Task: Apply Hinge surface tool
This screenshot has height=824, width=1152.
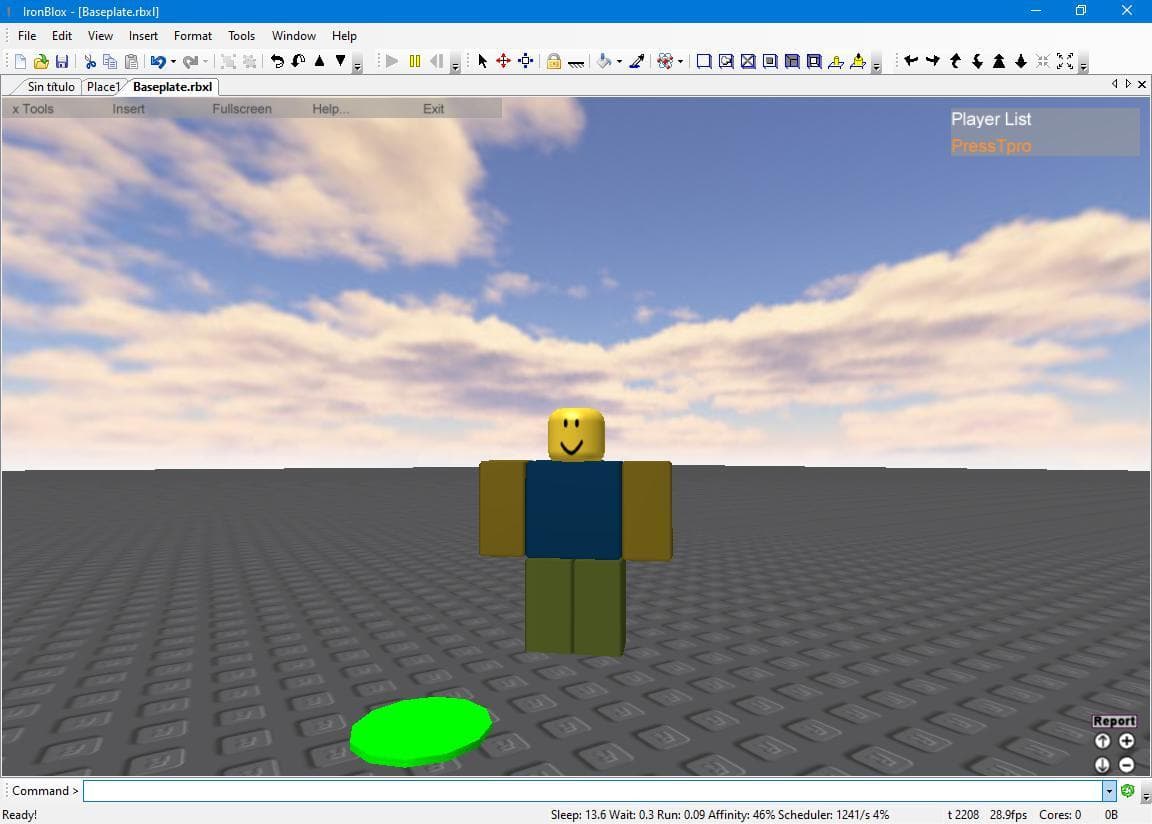Action: point(835,62)
